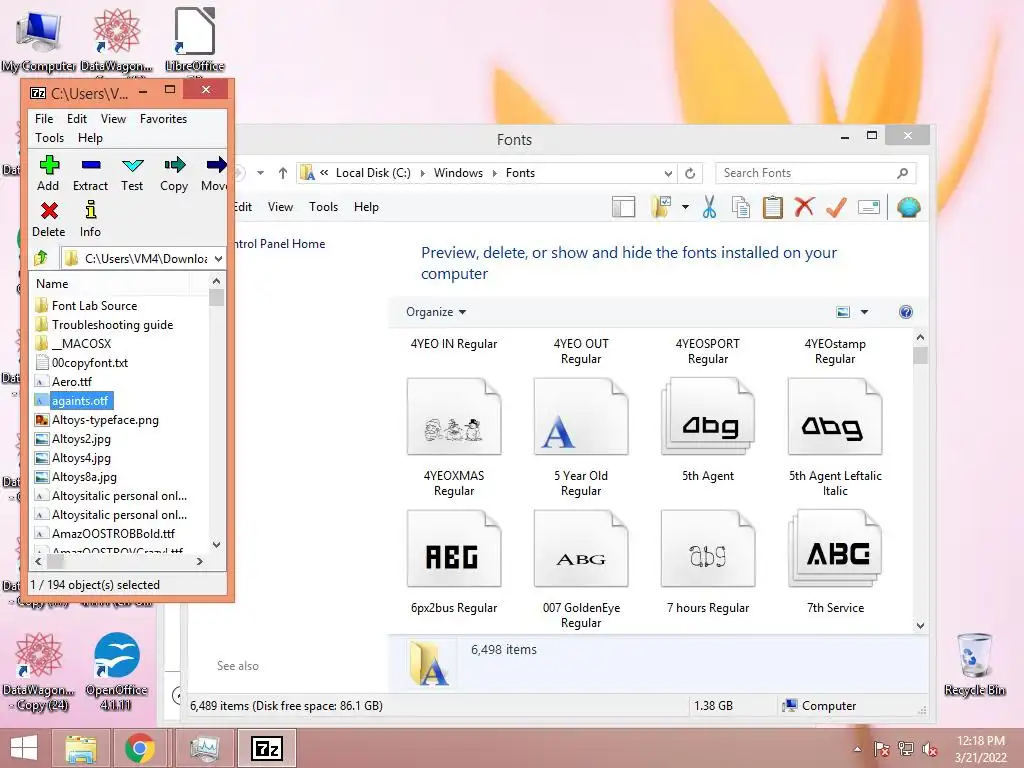Viewport: 1024px width, 768px height.
Task: Open the View menu in Fonts window
Action: pyautogui.click(x=280, y=207)
